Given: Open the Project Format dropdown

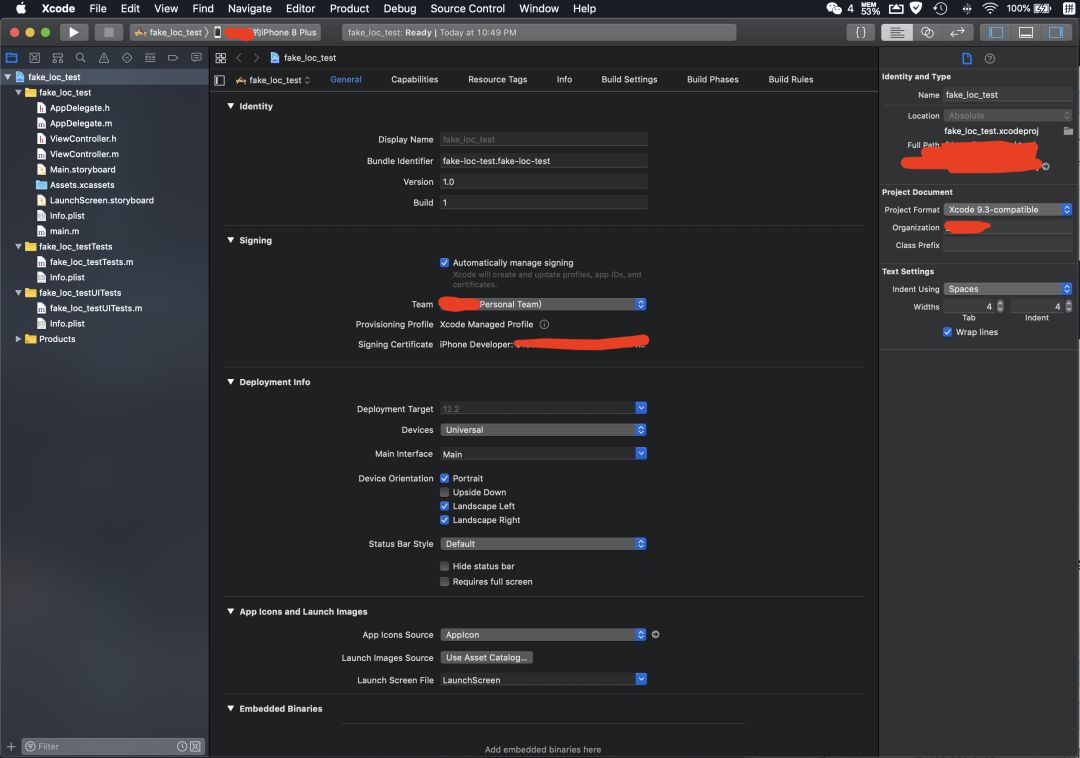Looking at the screenshot, I should pyautogui.click(x=1008, y=209).
